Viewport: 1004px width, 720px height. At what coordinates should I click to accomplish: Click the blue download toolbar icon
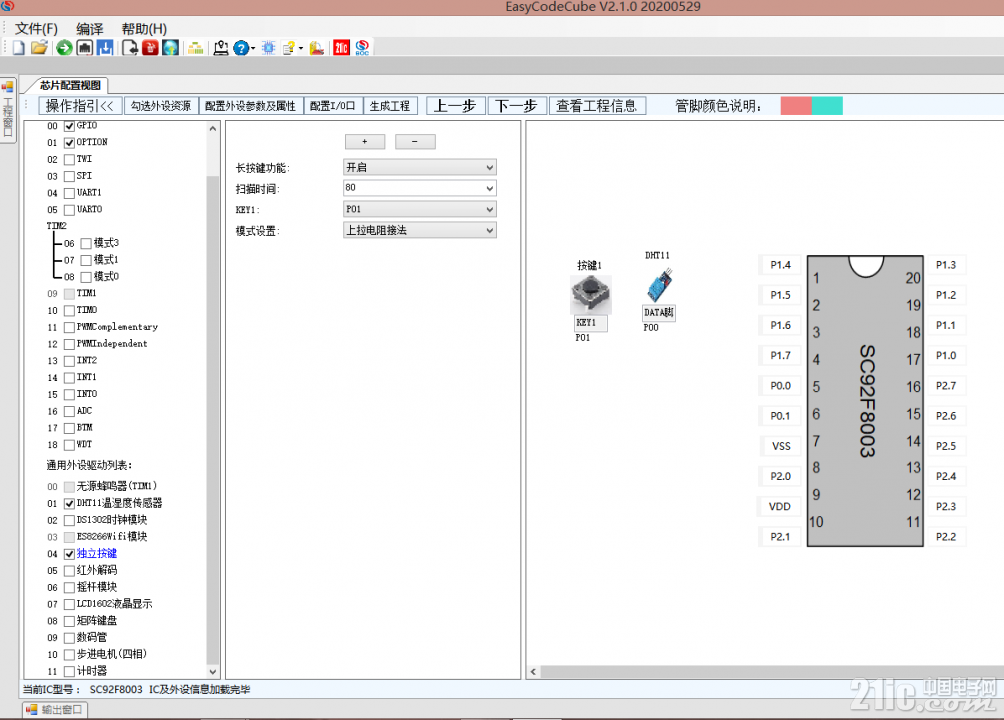(105, 48)
